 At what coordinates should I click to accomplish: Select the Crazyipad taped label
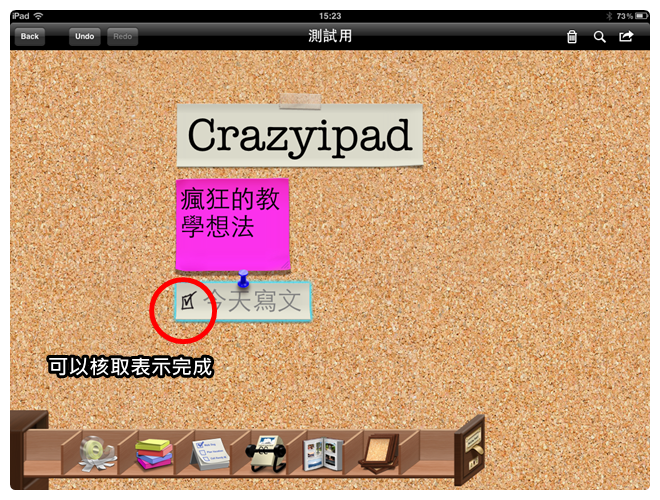click(x=299, y=135)
